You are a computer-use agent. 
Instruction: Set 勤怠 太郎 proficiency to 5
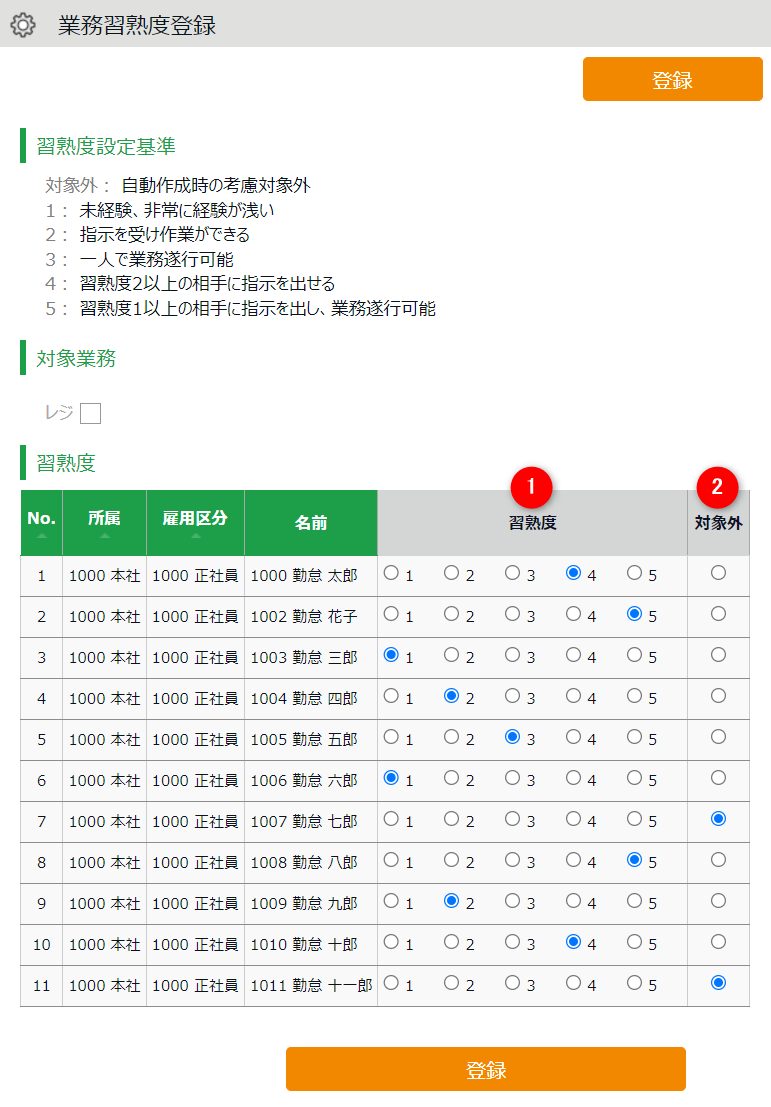[634, 573]
